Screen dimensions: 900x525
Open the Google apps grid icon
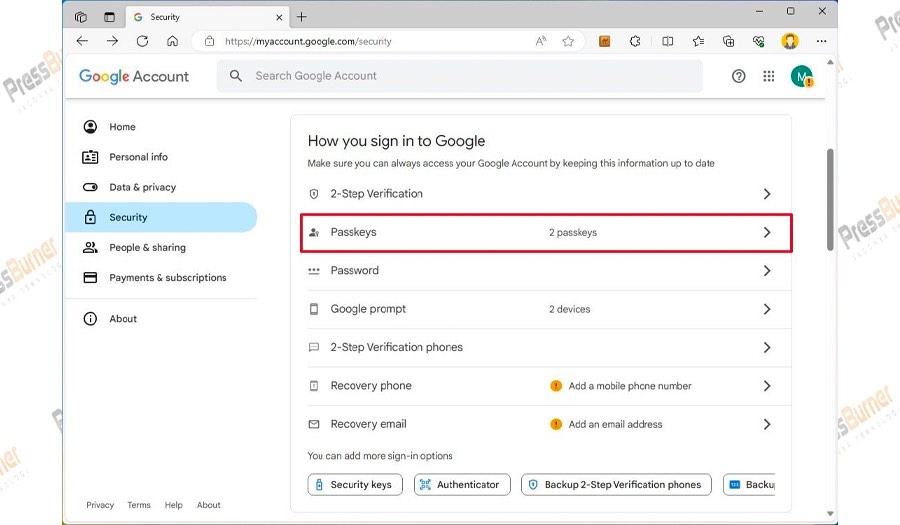point(768,76)
